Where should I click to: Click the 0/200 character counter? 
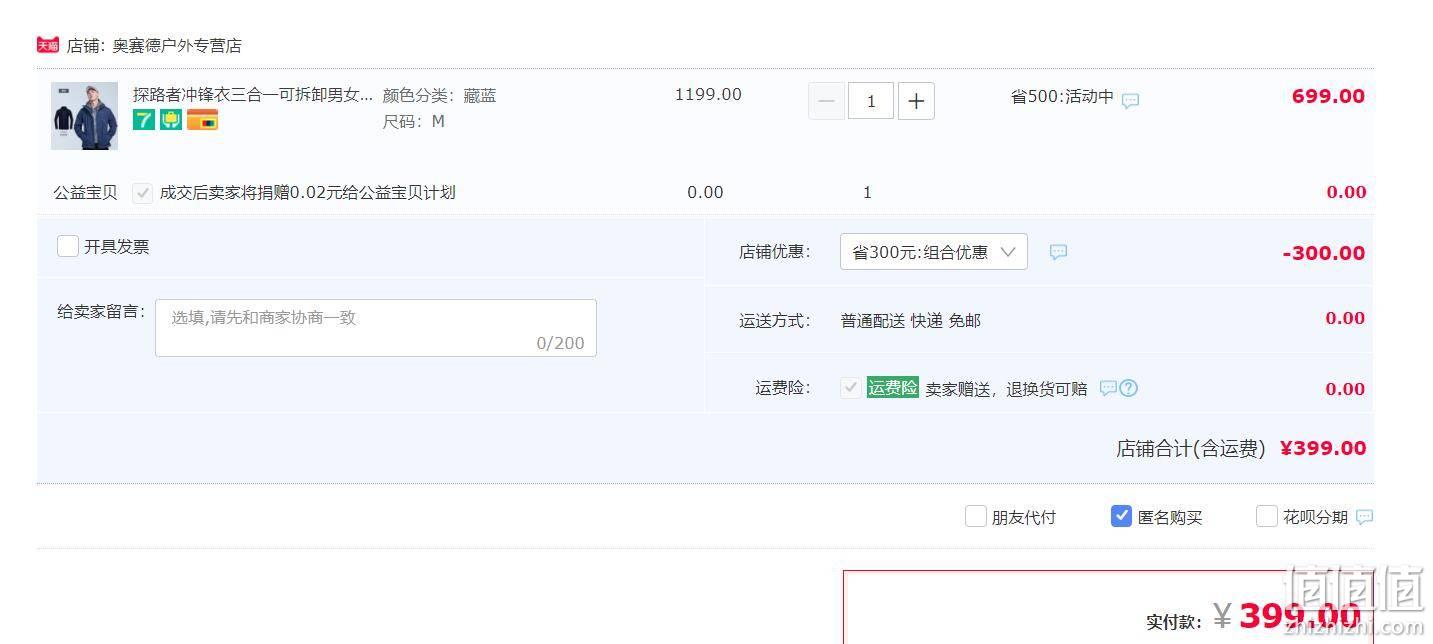tap(561, 343)
